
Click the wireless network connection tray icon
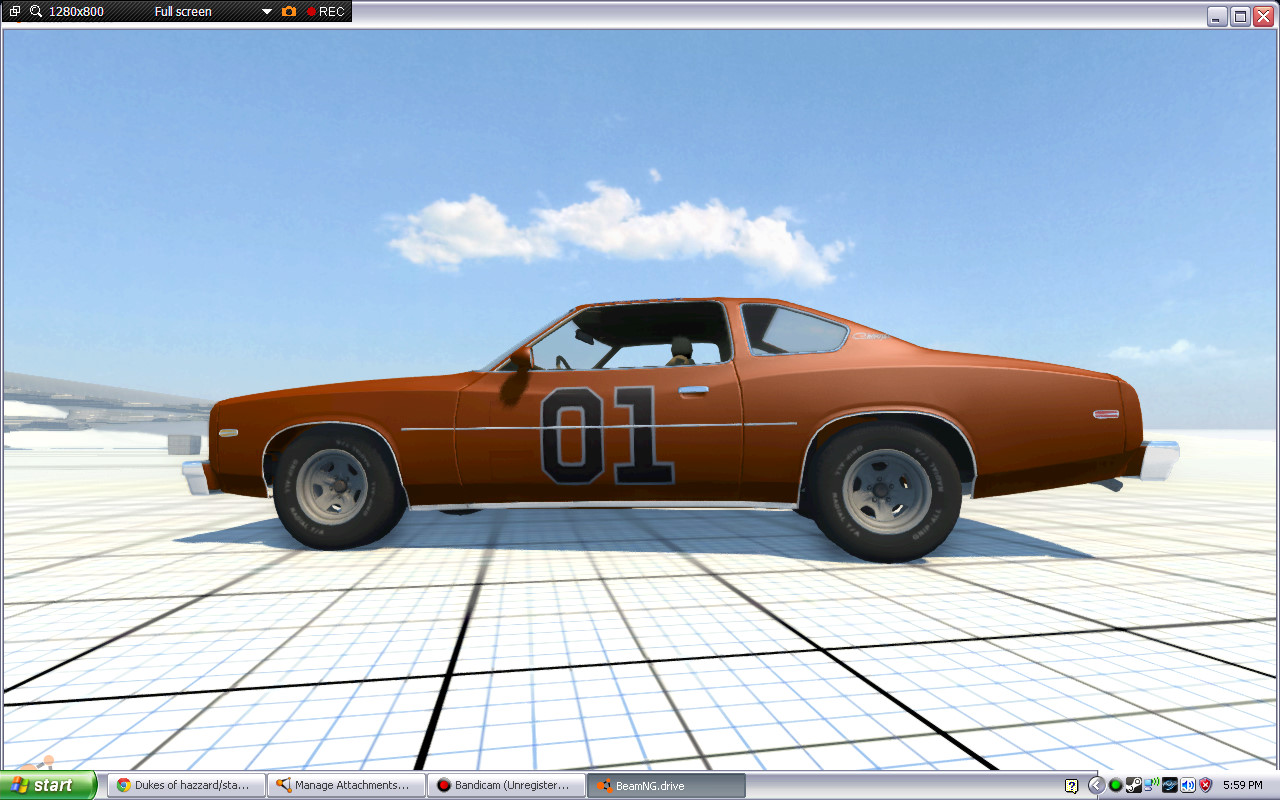pos(1152,784)
